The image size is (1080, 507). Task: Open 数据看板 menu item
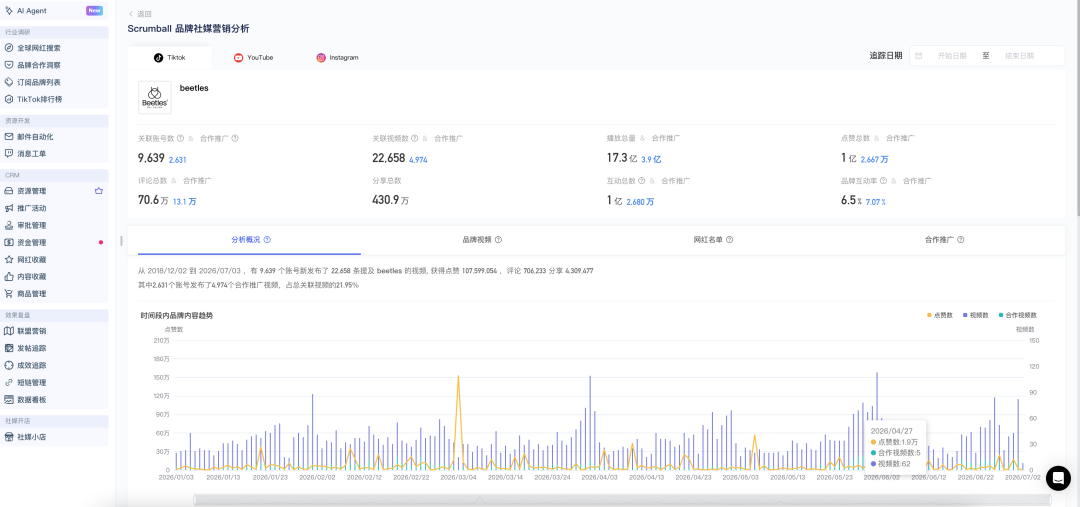point(54,400)
